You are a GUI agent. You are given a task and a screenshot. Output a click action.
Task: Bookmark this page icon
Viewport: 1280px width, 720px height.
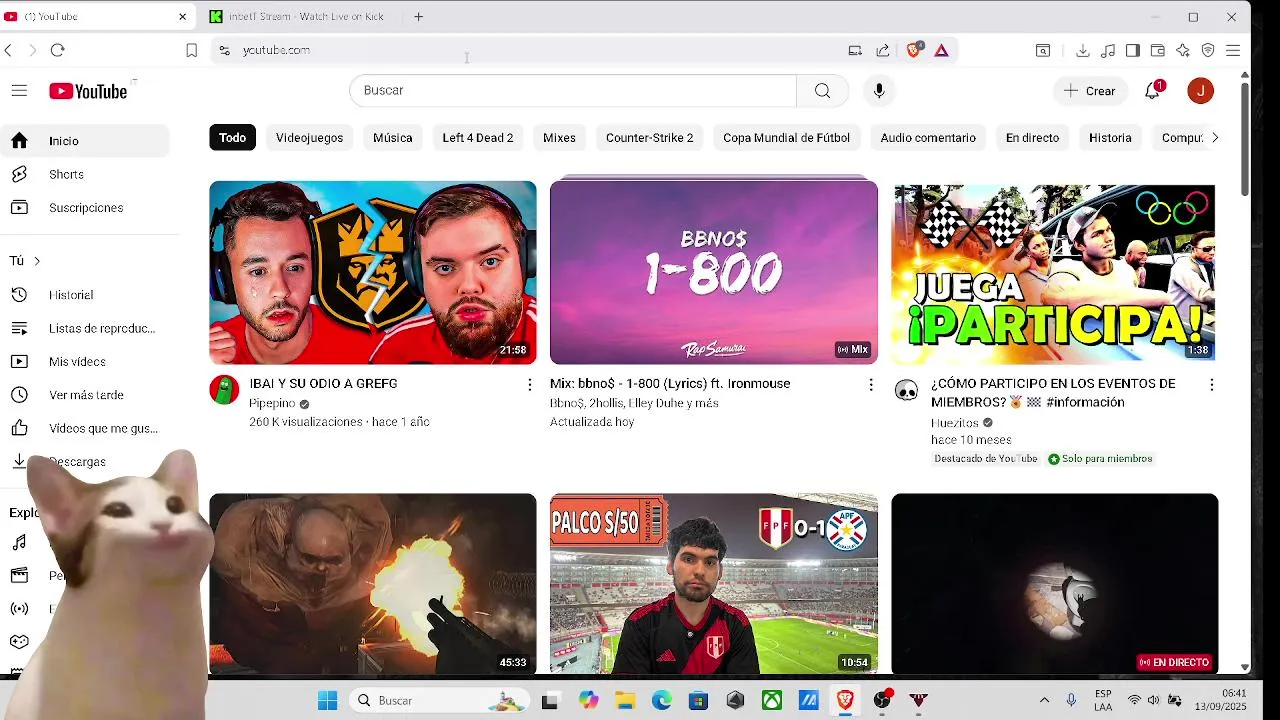[192, 50]
